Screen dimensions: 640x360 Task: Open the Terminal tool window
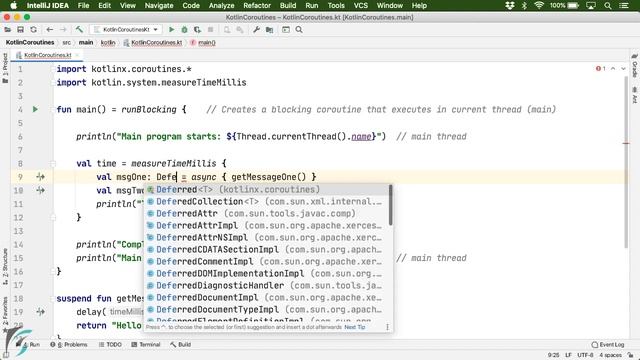(x=146, y=344)
